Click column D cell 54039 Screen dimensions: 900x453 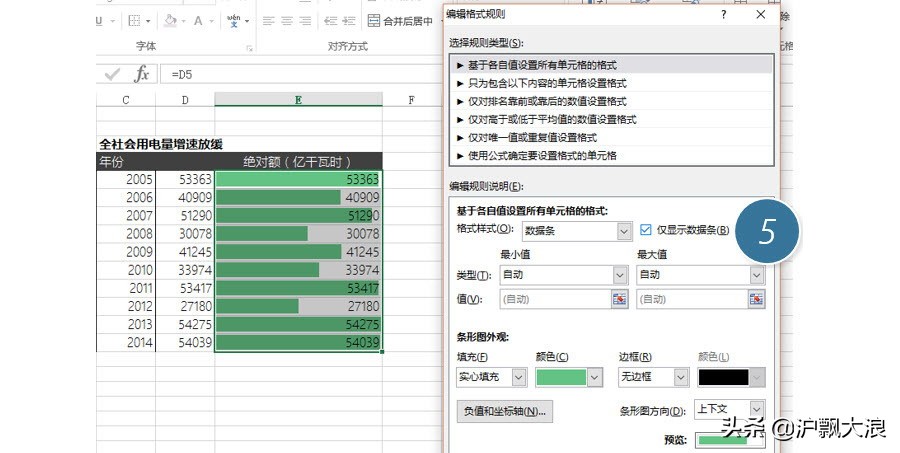click(185, 343)
